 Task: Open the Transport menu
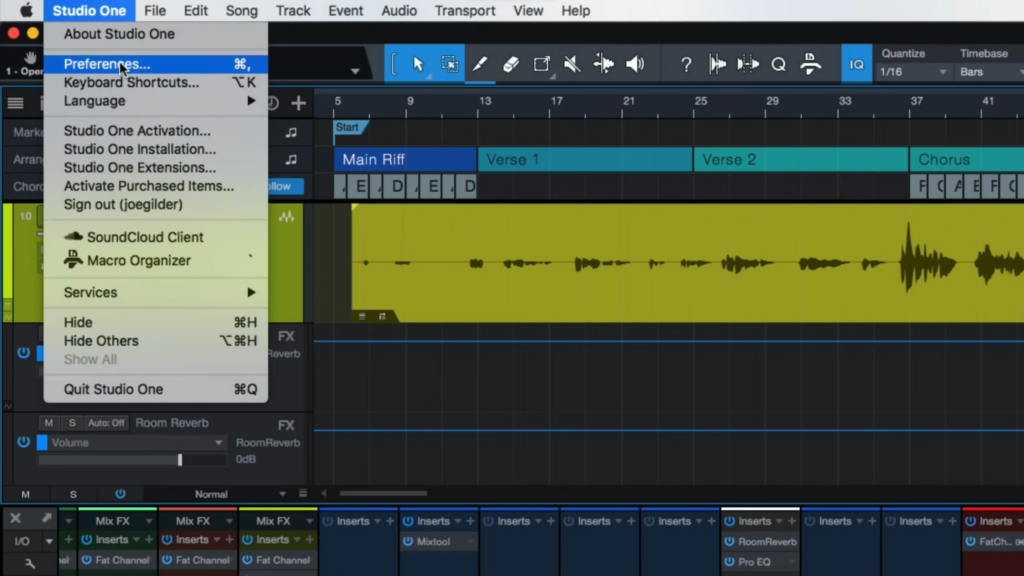point(465,10)
